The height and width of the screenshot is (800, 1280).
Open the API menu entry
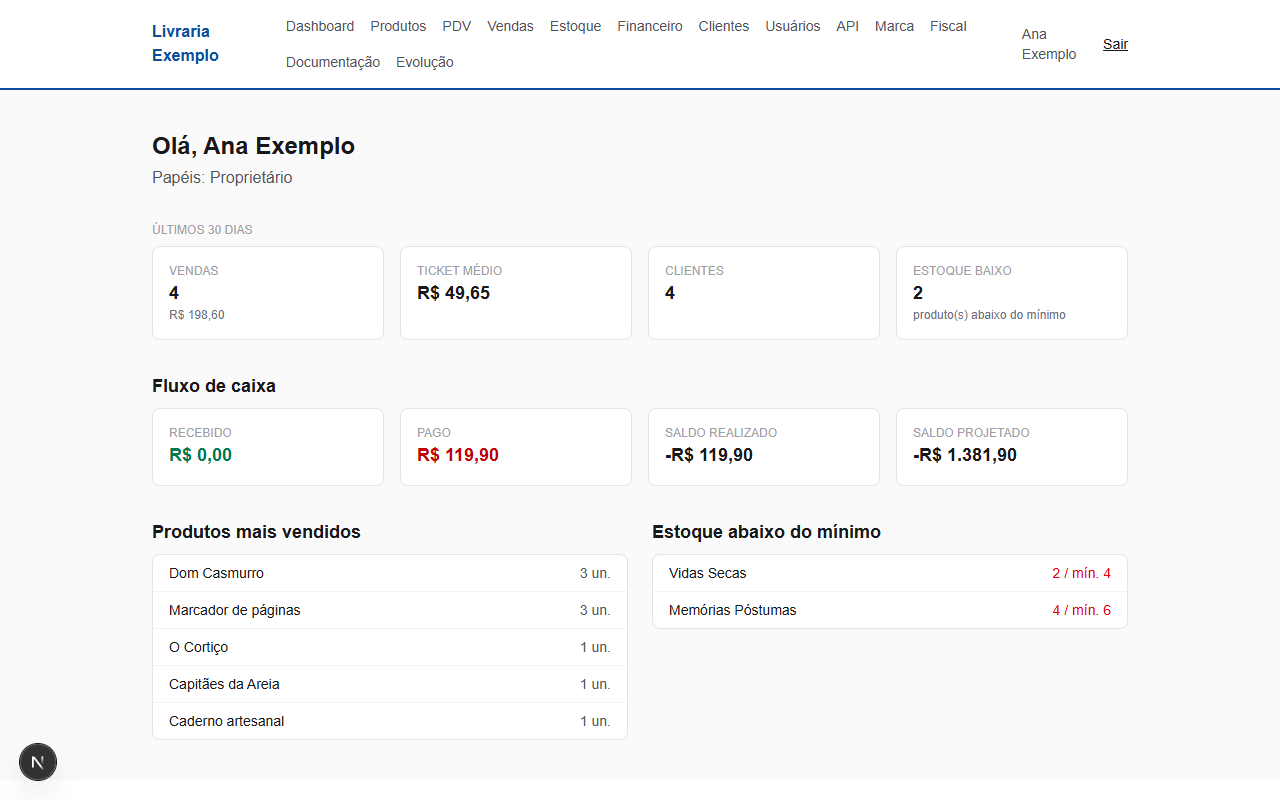pos(848,26)
